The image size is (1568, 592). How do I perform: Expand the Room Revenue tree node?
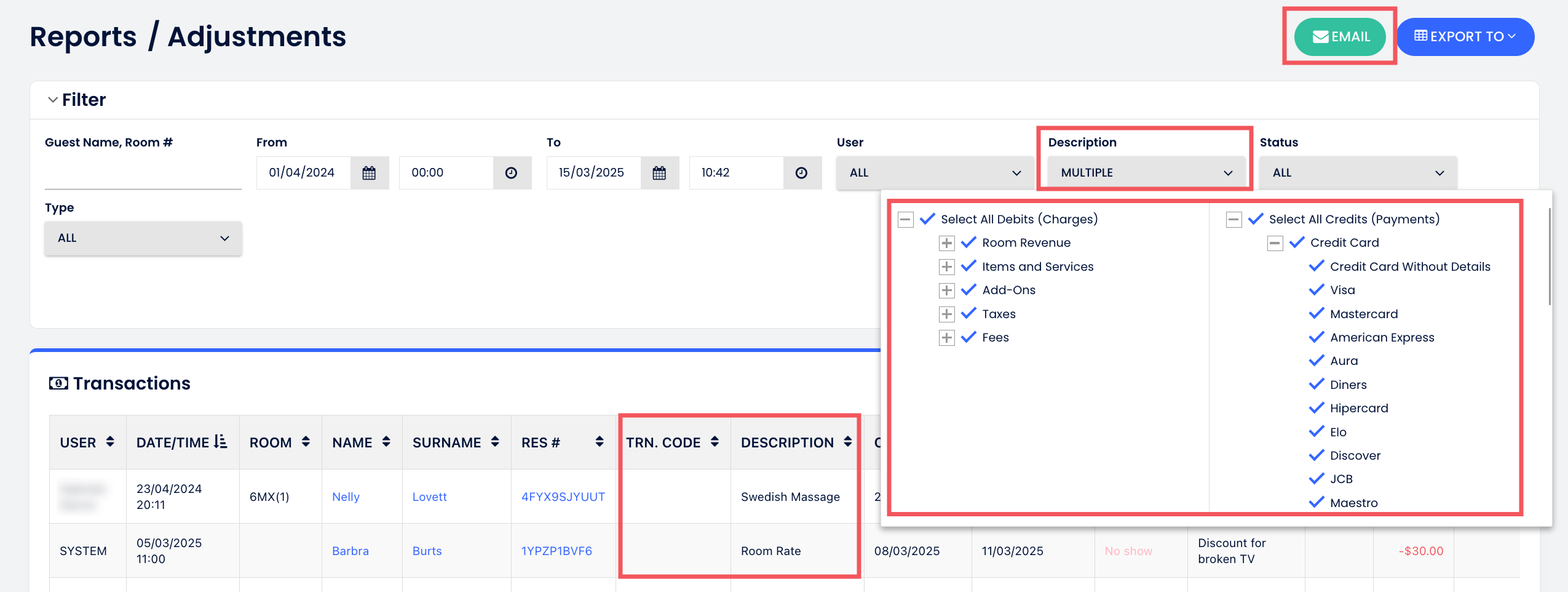click(x=946, y=243)
